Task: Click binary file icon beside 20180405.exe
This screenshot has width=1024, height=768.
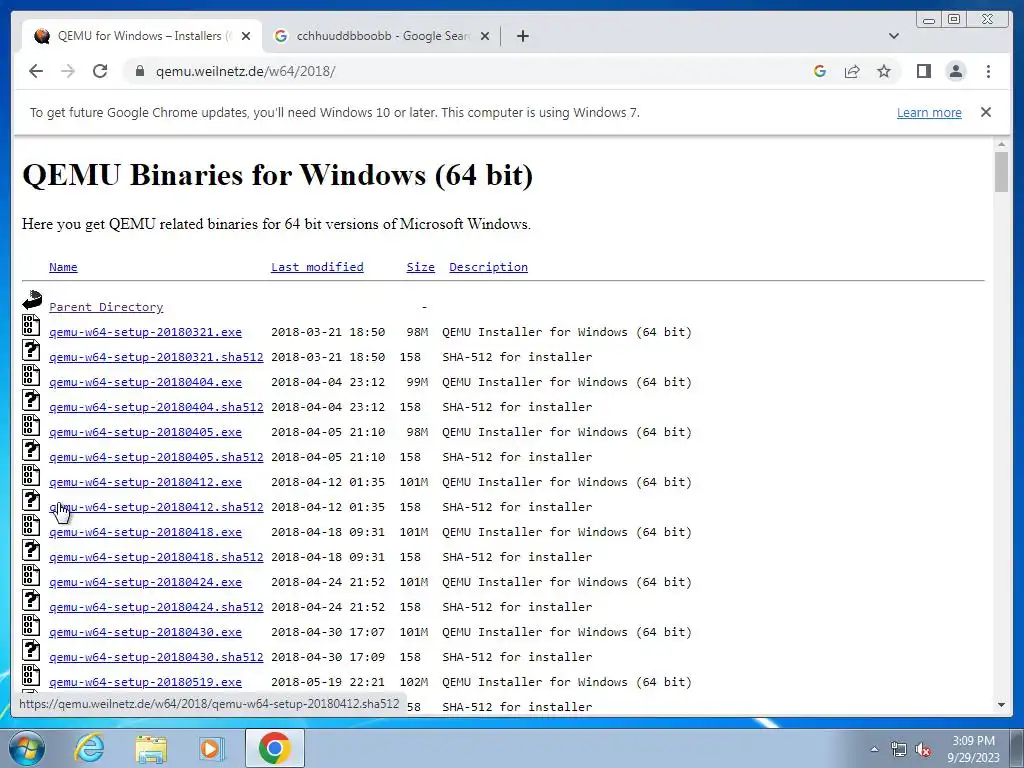Action: pyautogui.click(x=31, y=424)
